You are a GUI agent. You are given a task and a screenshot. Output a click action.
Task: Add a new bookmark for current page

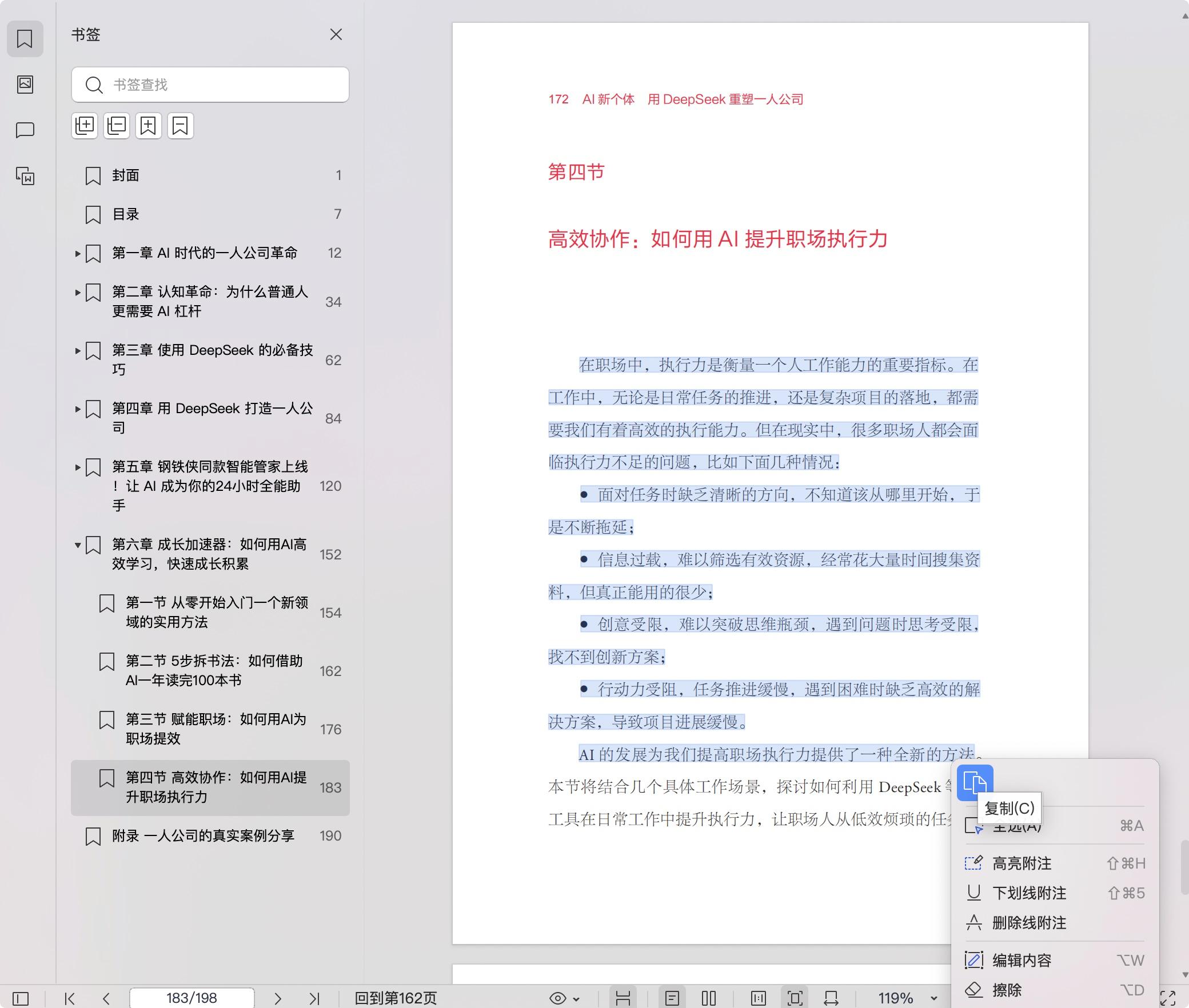coord(148,126)
